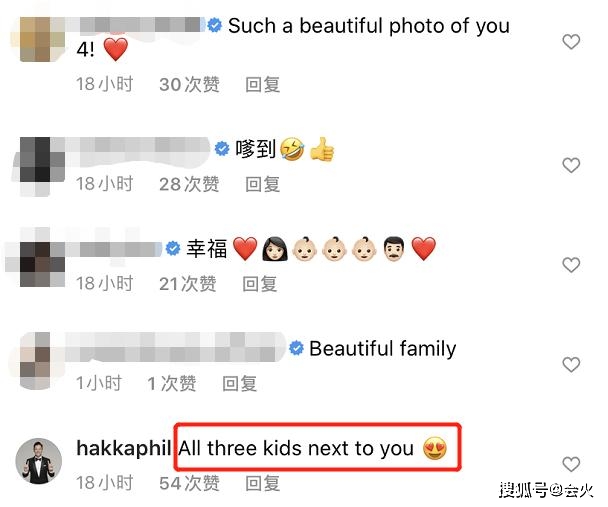Viewport: 608px width, 507px height.
Task: Click the verified badge beside 哆到
Action: (222, 148)
